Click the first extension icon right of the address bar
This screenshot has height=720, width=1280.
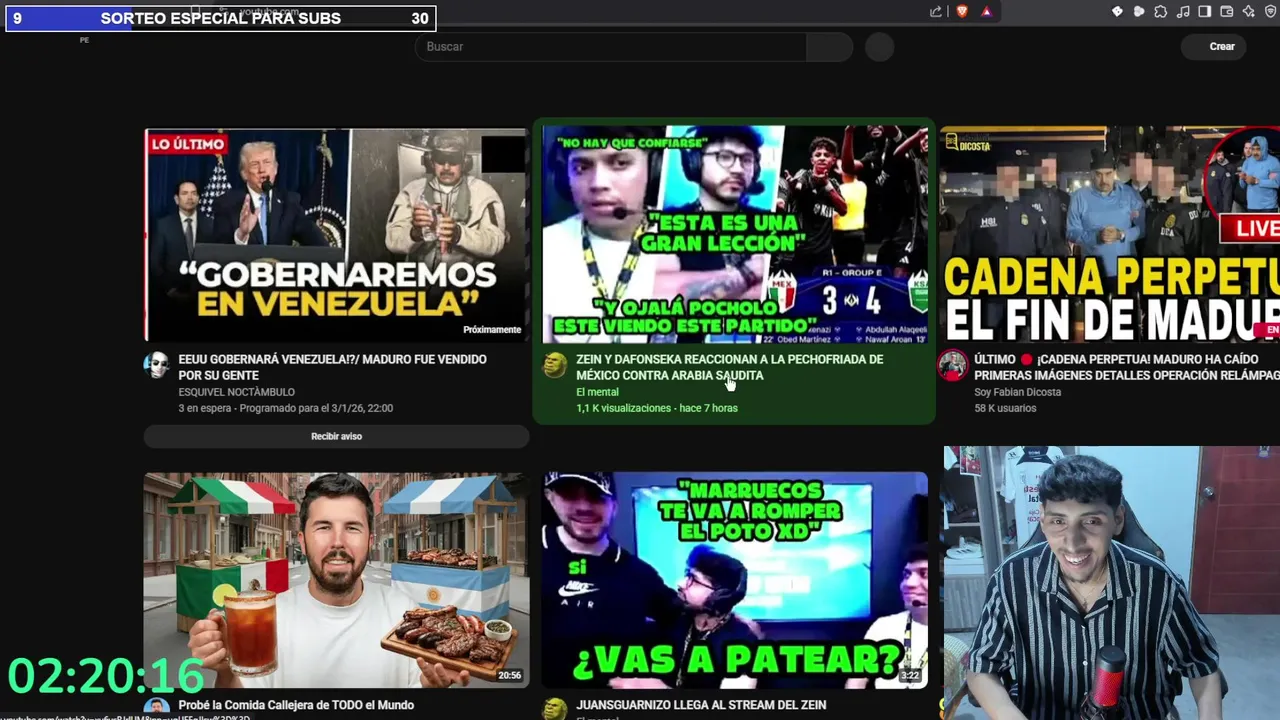[x=1117, y=12]
